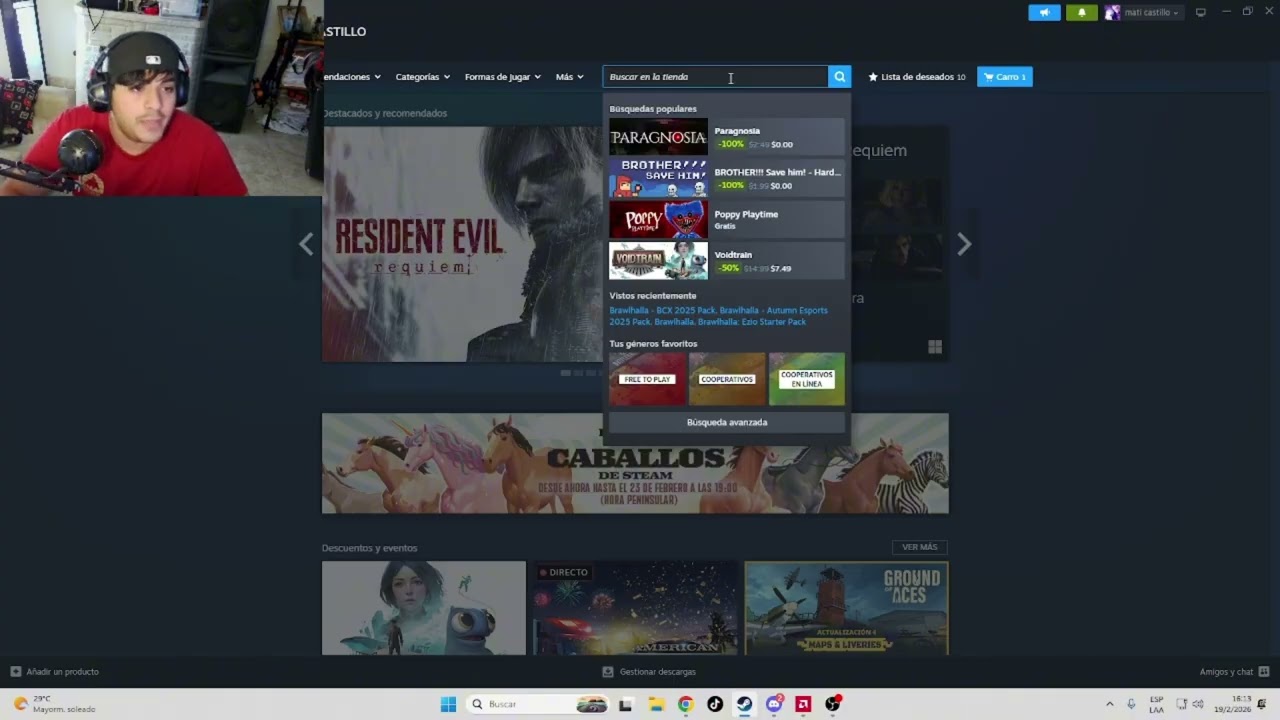Open the DIRECTO live event card
The width and height of the screenshot is (1280, 720).
click(635, 608)
